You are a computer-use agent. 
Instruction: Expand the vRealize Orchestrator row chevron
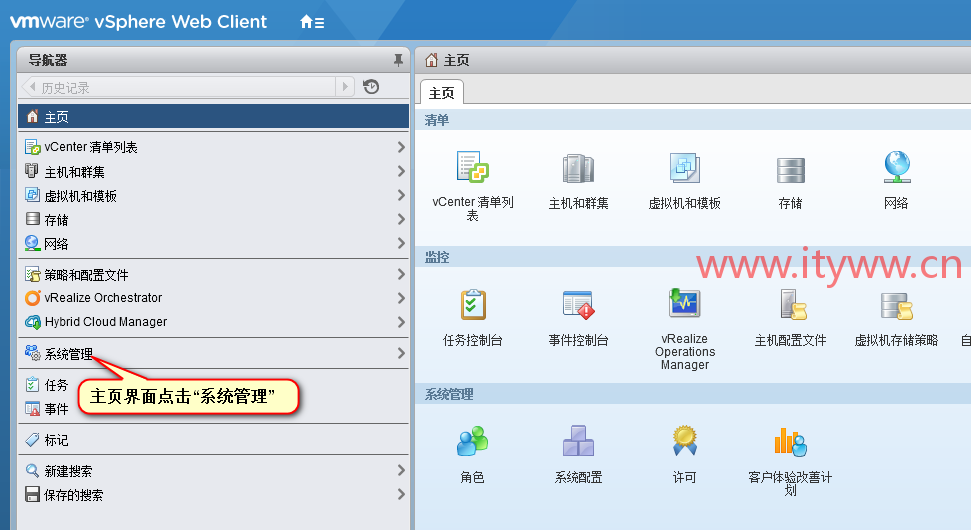point(401,298)
